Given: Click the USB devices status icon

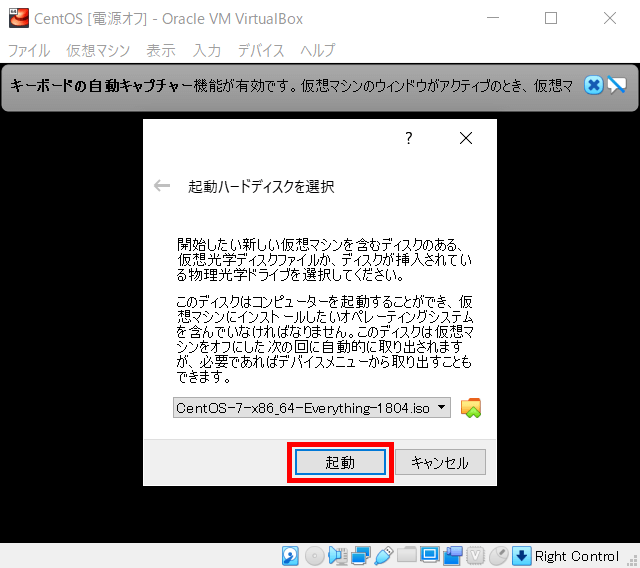Looking at the screenshot, I should (384, 556).
